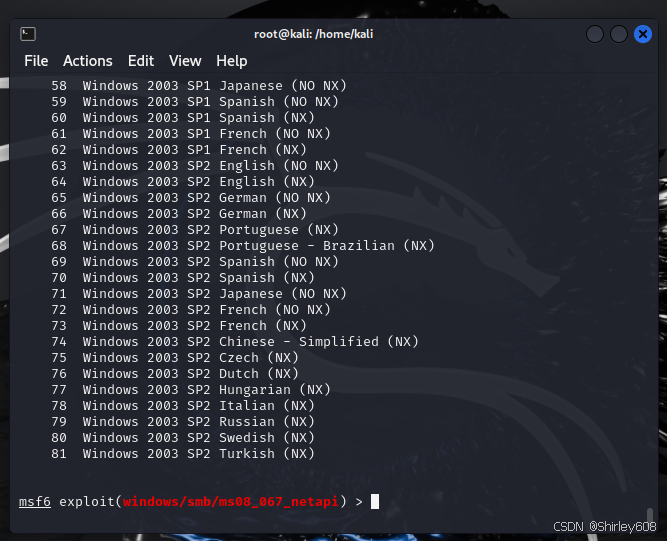Select row 74 Chinese - Simplified (NX)
This screenshot has height=541, width=667.
235,342
